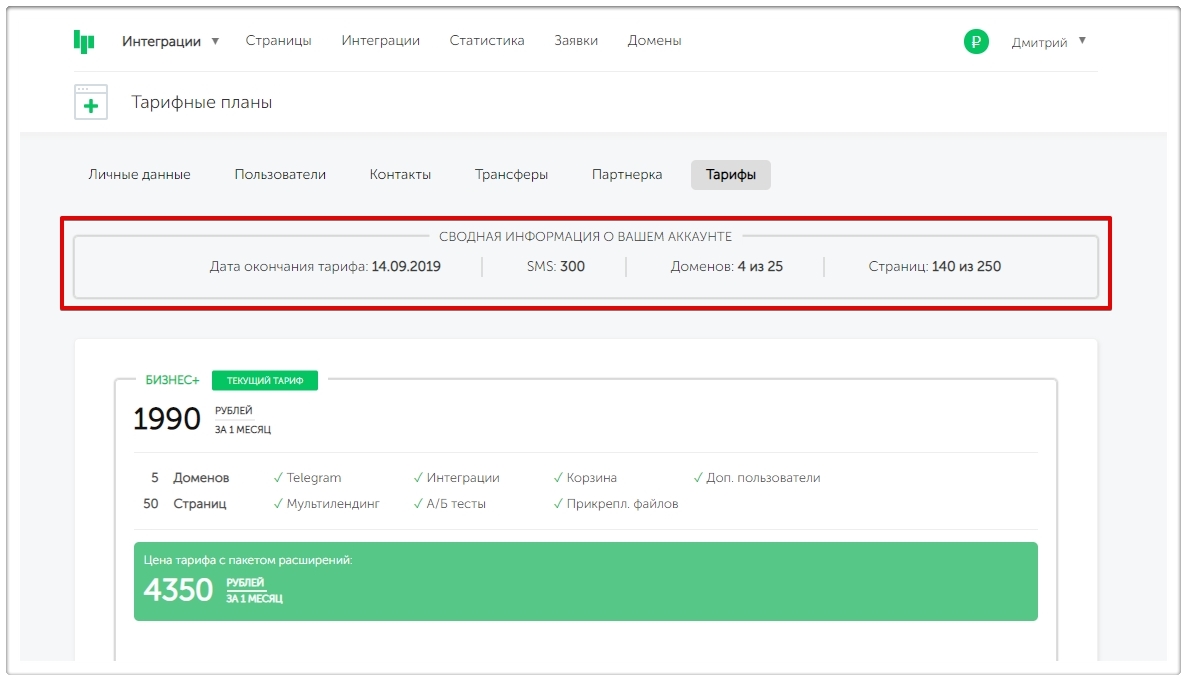Viewport: 1187px width, 680px height.
Task: Open the Контакты tab
Action: click(x=400, y=174)
